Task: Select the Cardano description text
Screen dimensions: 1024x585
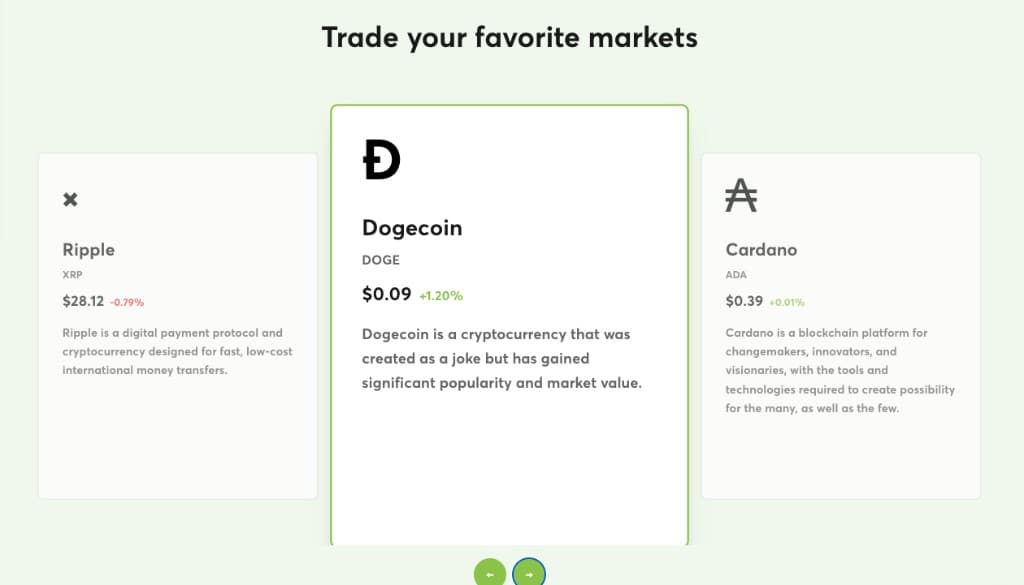Action: 840,370
